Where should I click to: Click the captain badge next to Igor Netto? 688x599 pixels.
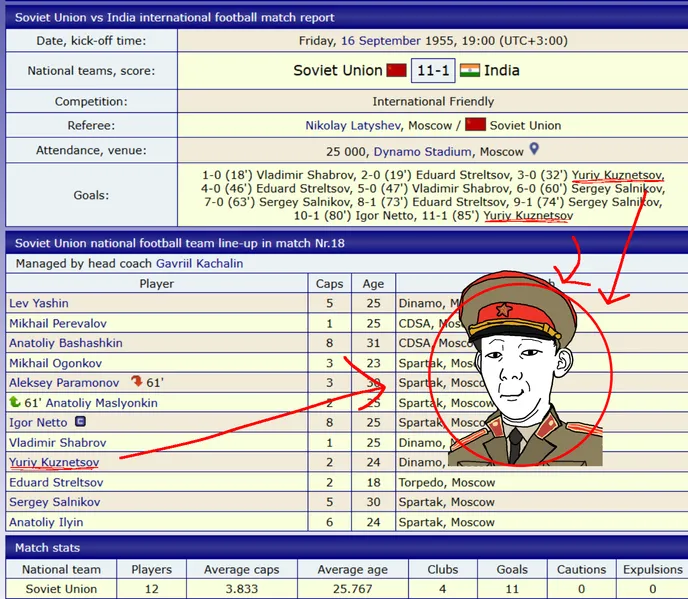pyautogui.click(x=81, y=422)
